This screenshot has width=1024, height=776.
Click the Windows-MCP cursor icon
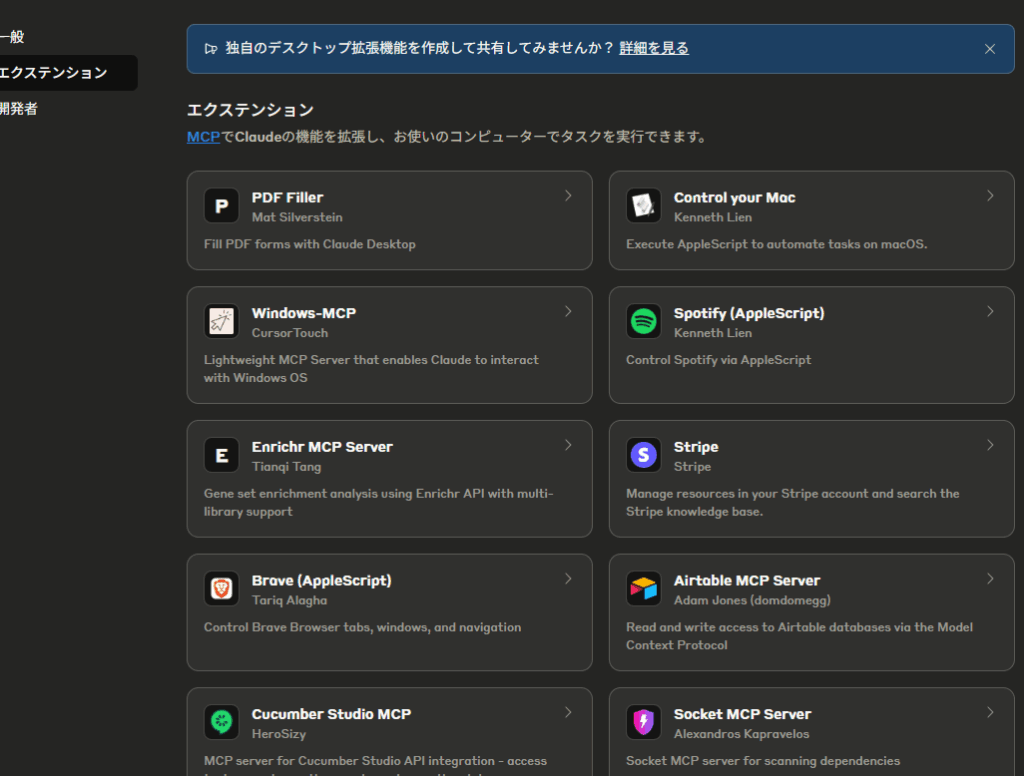[221, 321]
